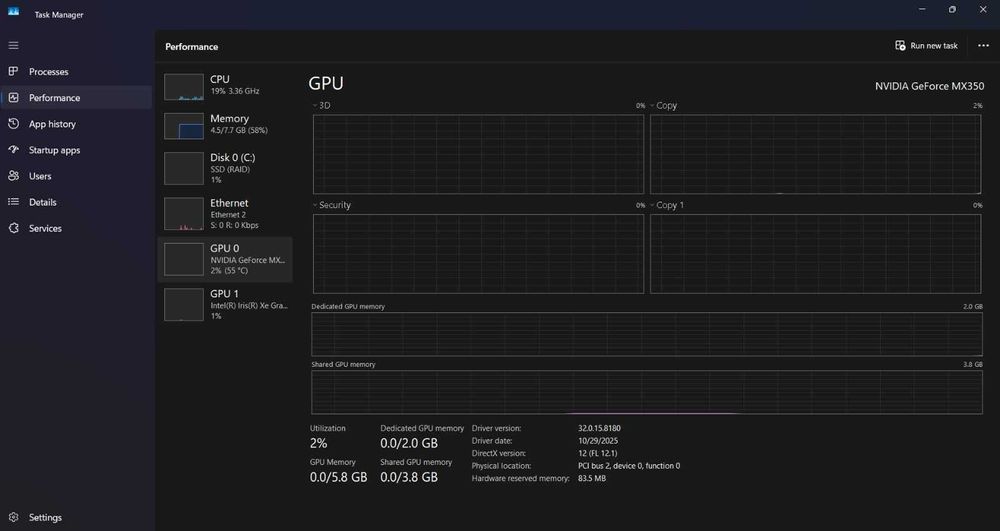The height and width of the screenshot is (531, 1000).
Task: Click the Startup apps gauge icon
Action: pos(13,150)
